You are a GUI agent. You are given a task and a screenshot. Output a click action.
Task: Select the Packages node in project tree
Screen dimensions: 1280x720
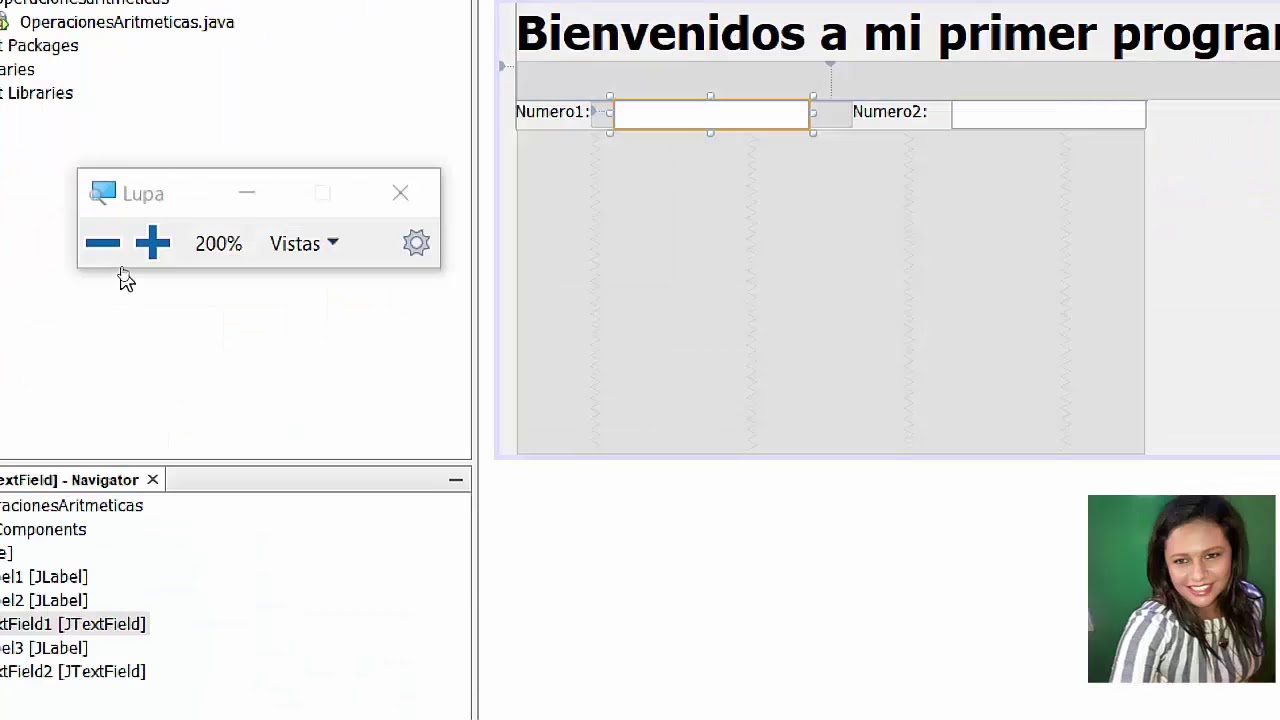pyautogui.click(x=40, y=45)
